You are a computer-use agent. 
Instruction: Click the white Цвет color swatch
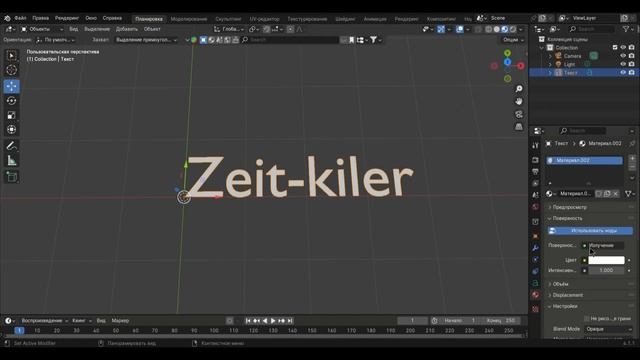point(607,260)
